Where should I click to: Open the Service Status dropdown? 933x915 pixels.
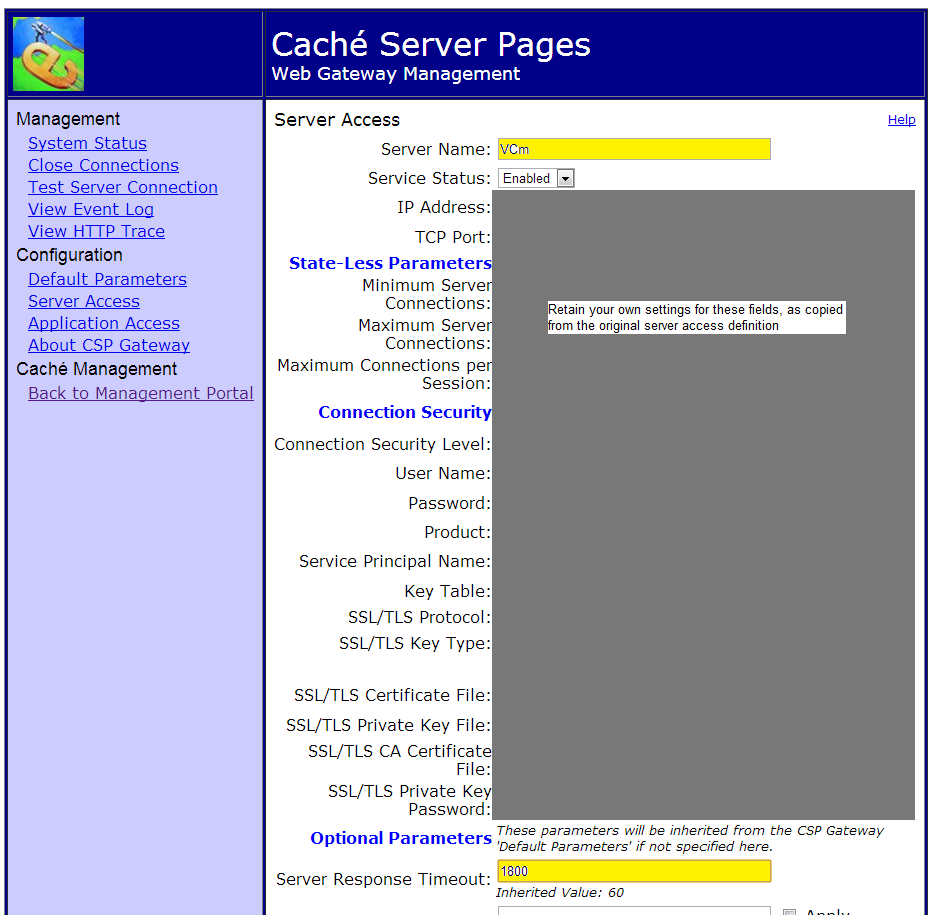pos(536,178)
